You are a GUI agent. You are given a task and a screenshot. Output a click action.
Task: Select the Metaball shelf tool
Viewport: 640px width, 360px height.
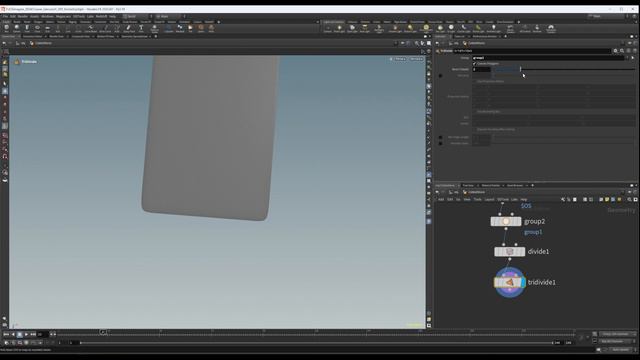coord(180,28)
